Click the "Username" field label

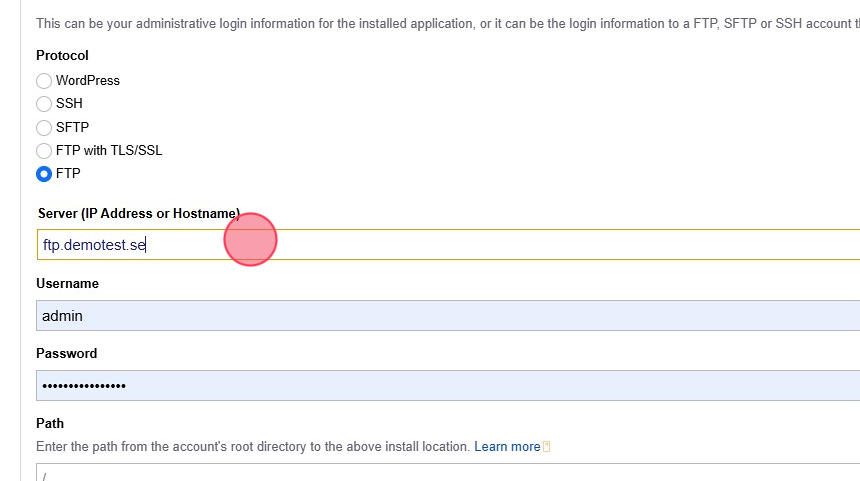67,284
